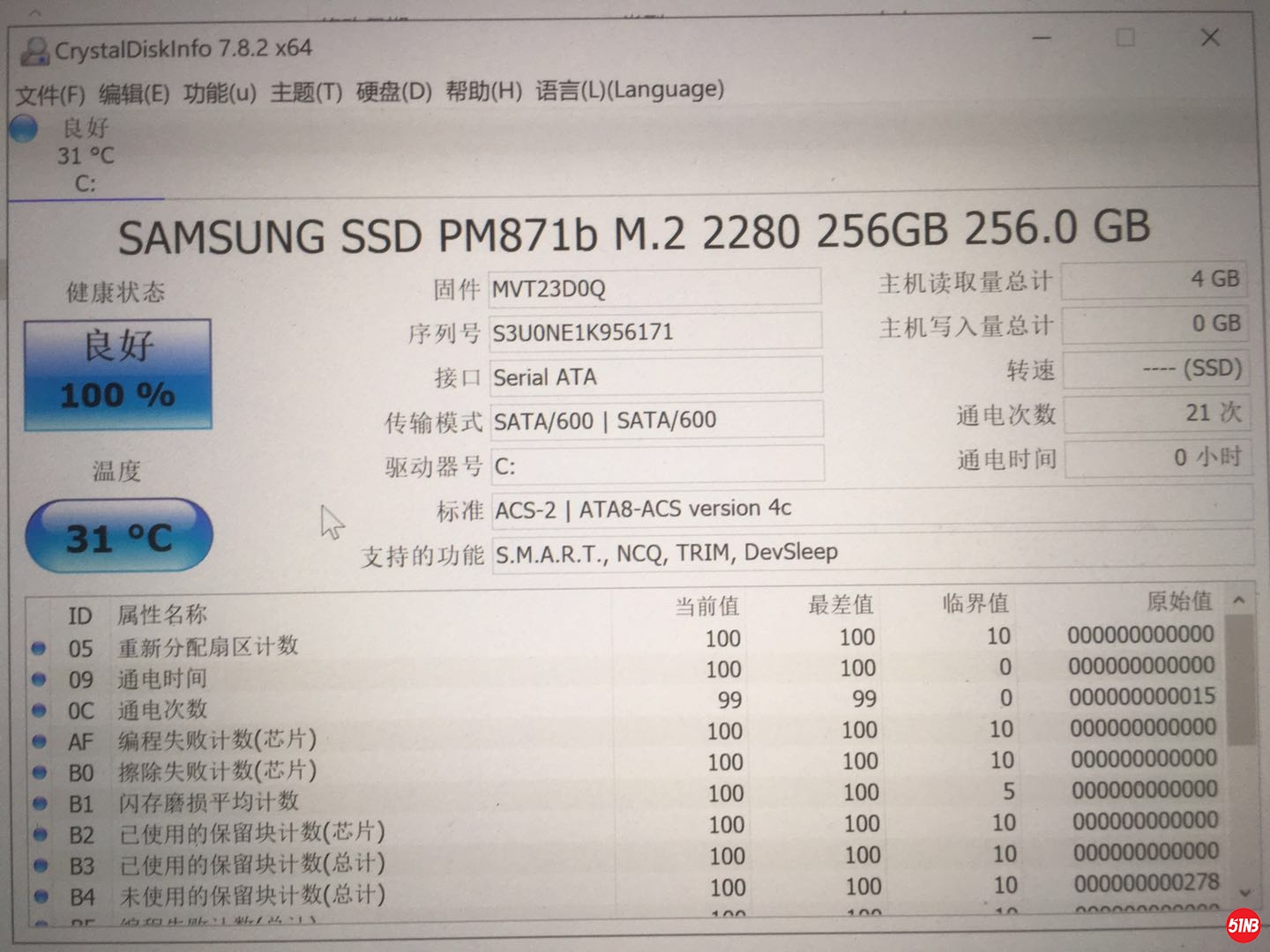
Task: Click the 原始值 column header
Action: pyautogui.click(x=1178, y=601)
